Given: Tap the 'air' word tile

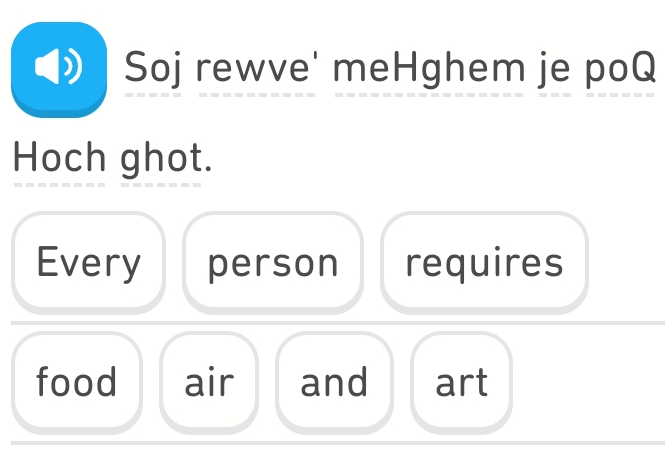Looking at the screenshot, I should point(209,382).
